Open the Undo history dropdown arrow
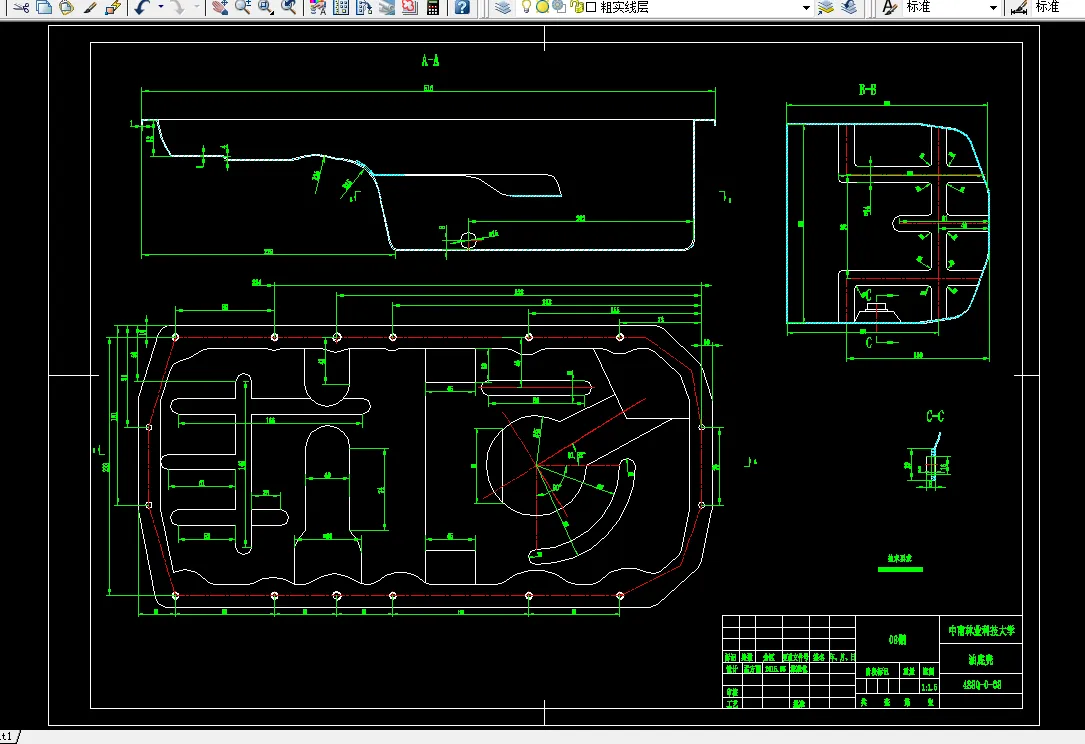This screenshot has width=1085, height=744. 161,8
